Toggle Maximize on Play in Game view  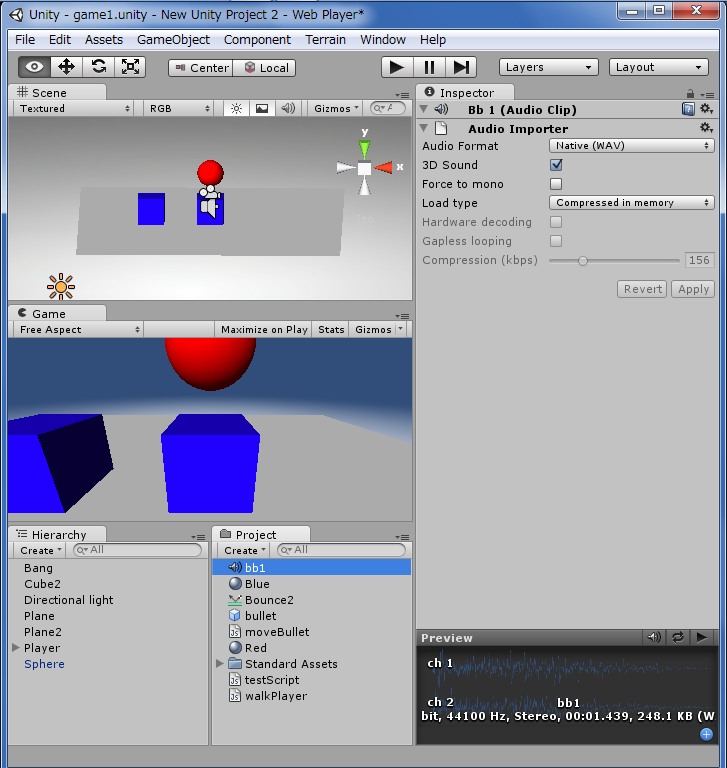coord(264,330)
